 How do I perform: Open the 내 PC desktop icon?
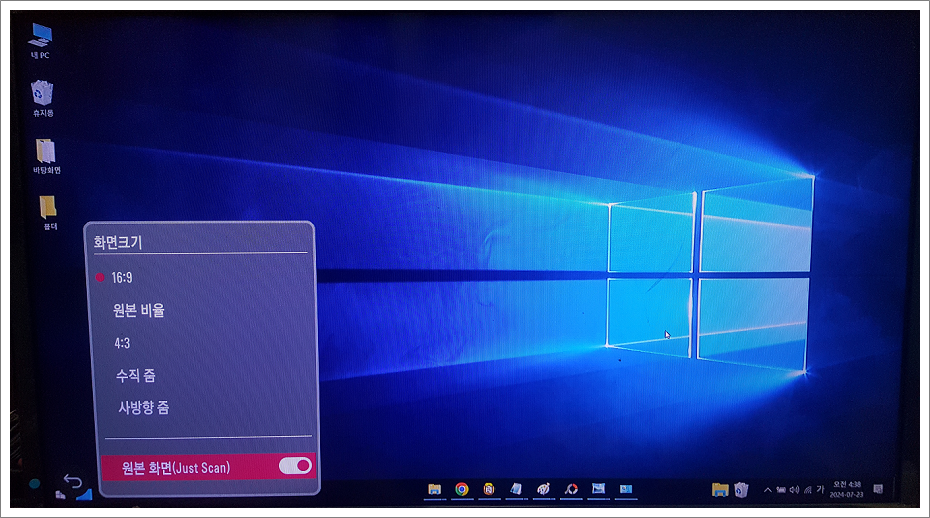40,41
